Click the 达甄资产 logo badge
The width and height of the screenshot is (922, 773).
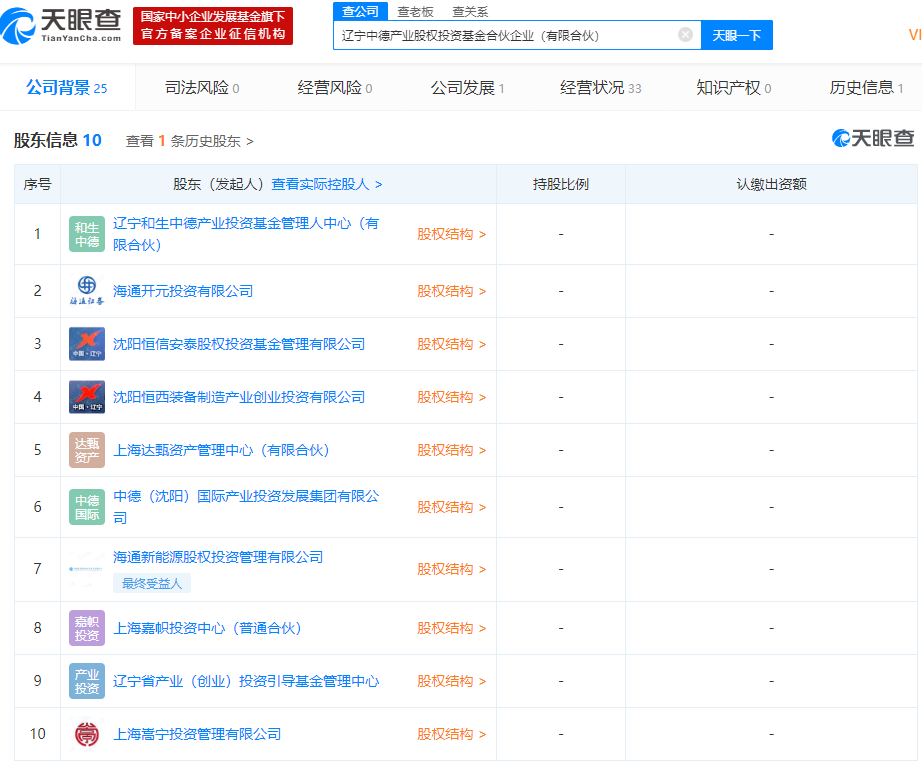click(x=87, y=450)
